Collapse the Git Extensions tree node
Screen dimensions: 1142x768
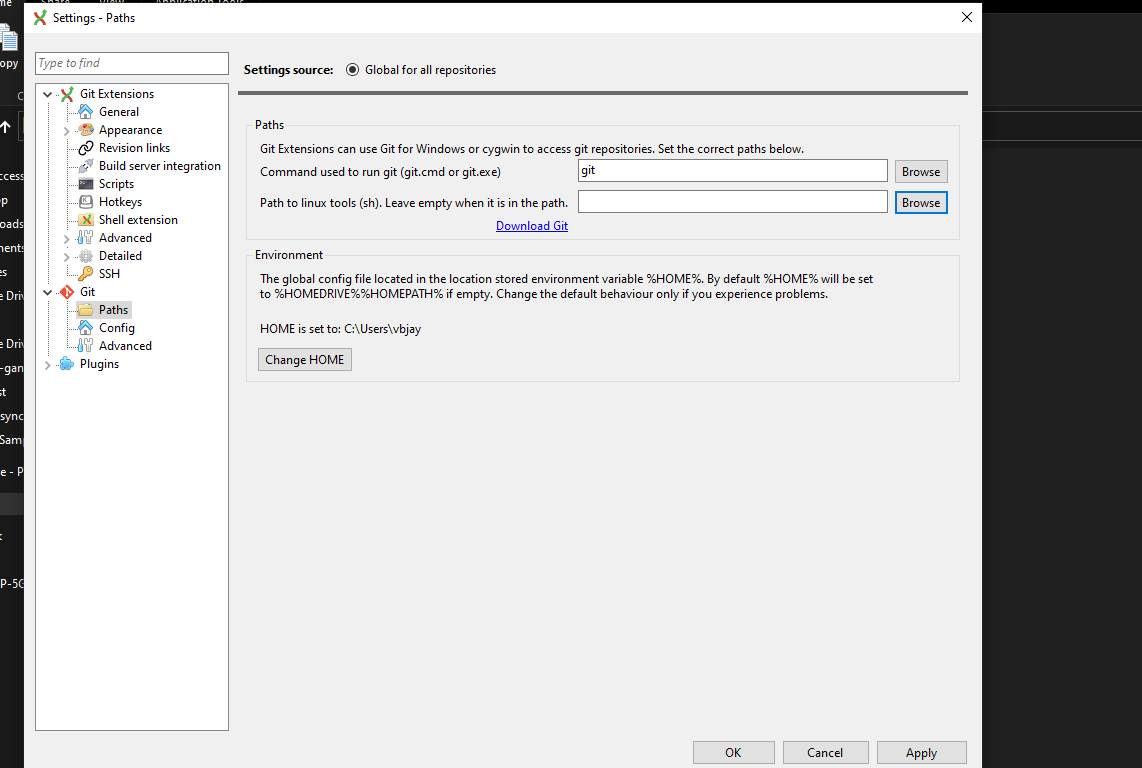[48, 94]
